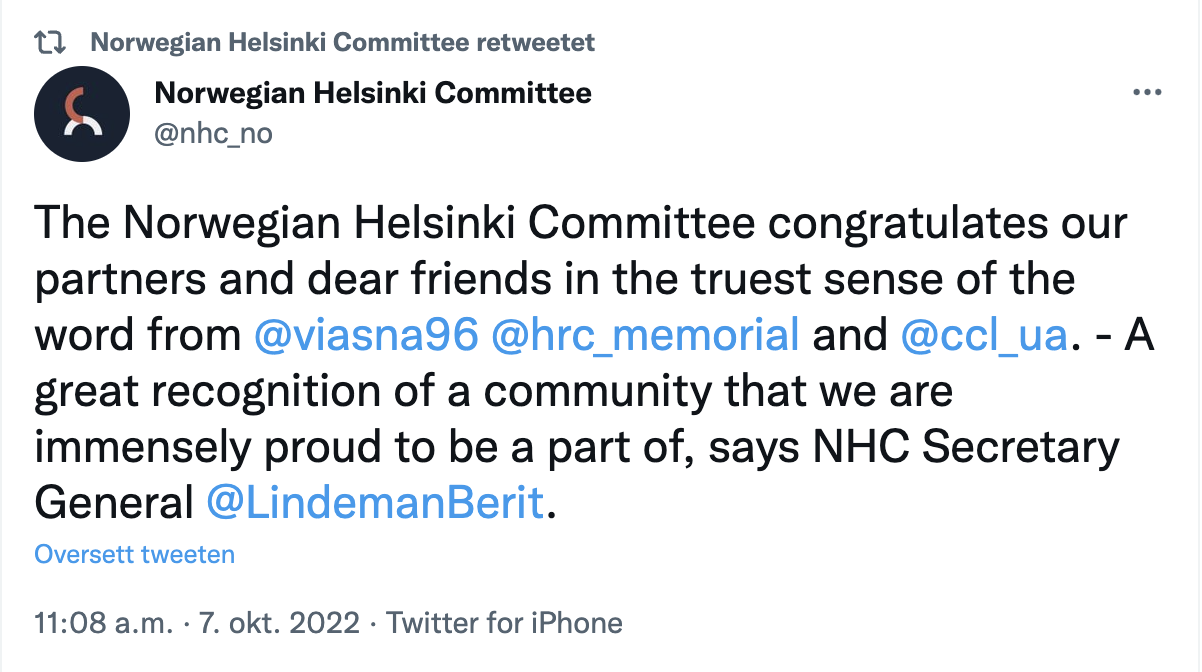
Task: Open the @LindemanBerit mention
Action: (x=374, y=503)
